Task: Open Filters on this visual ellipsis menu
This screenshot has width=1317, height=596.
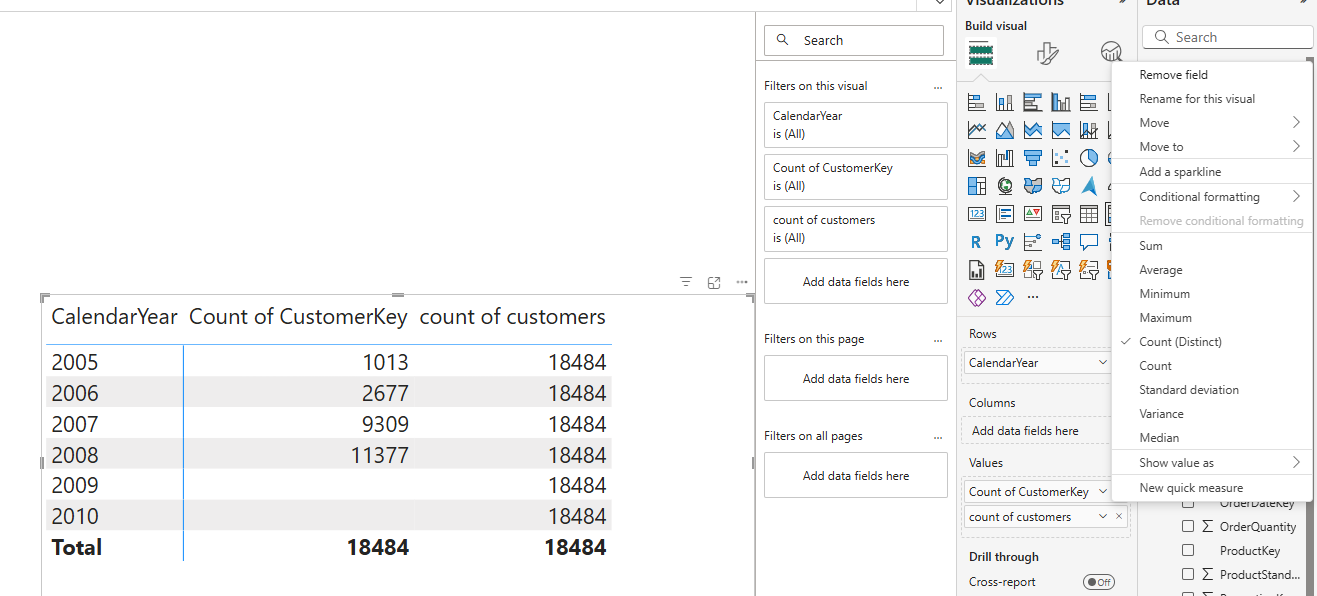Action: tap(938, 87)
